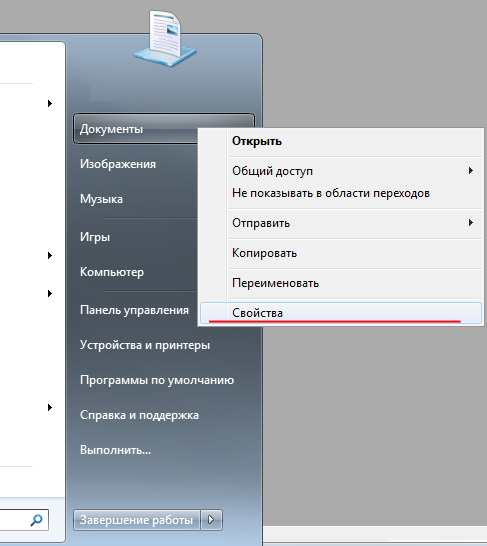Expand the shutdown options arrow
This screenshot has width=487, height=546.
[211, 520]
